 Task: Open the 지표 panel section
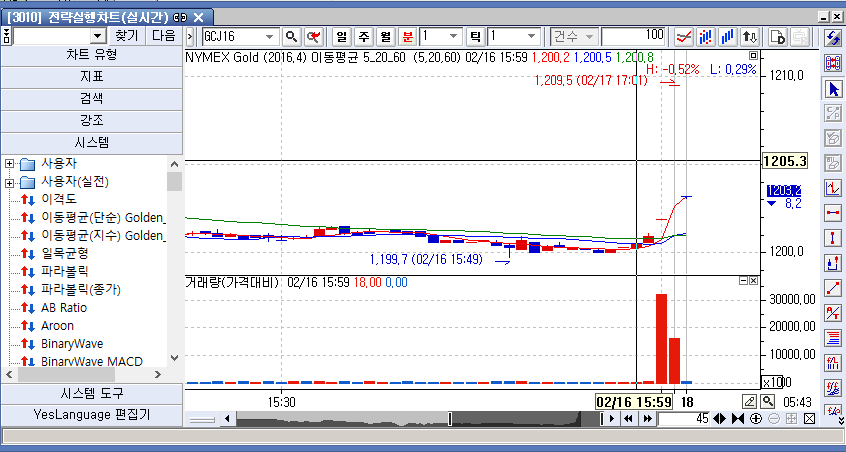(x=91, y=77)
